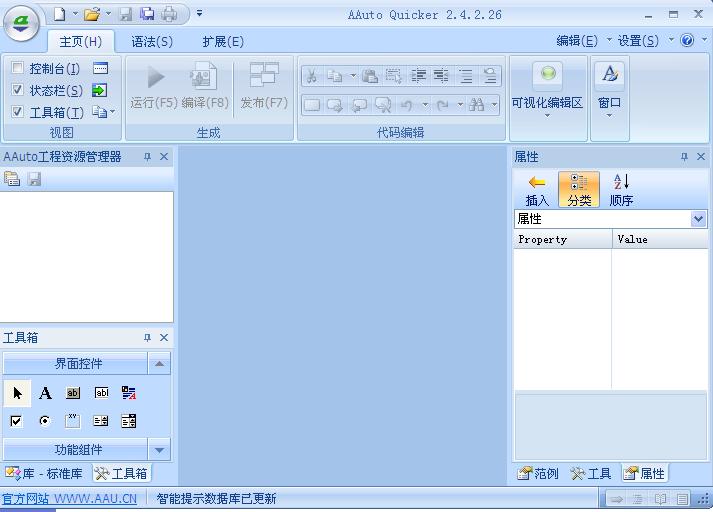Click the cut scissors icon
Viewport: 713px width, 512px height.
pos(311,76)
